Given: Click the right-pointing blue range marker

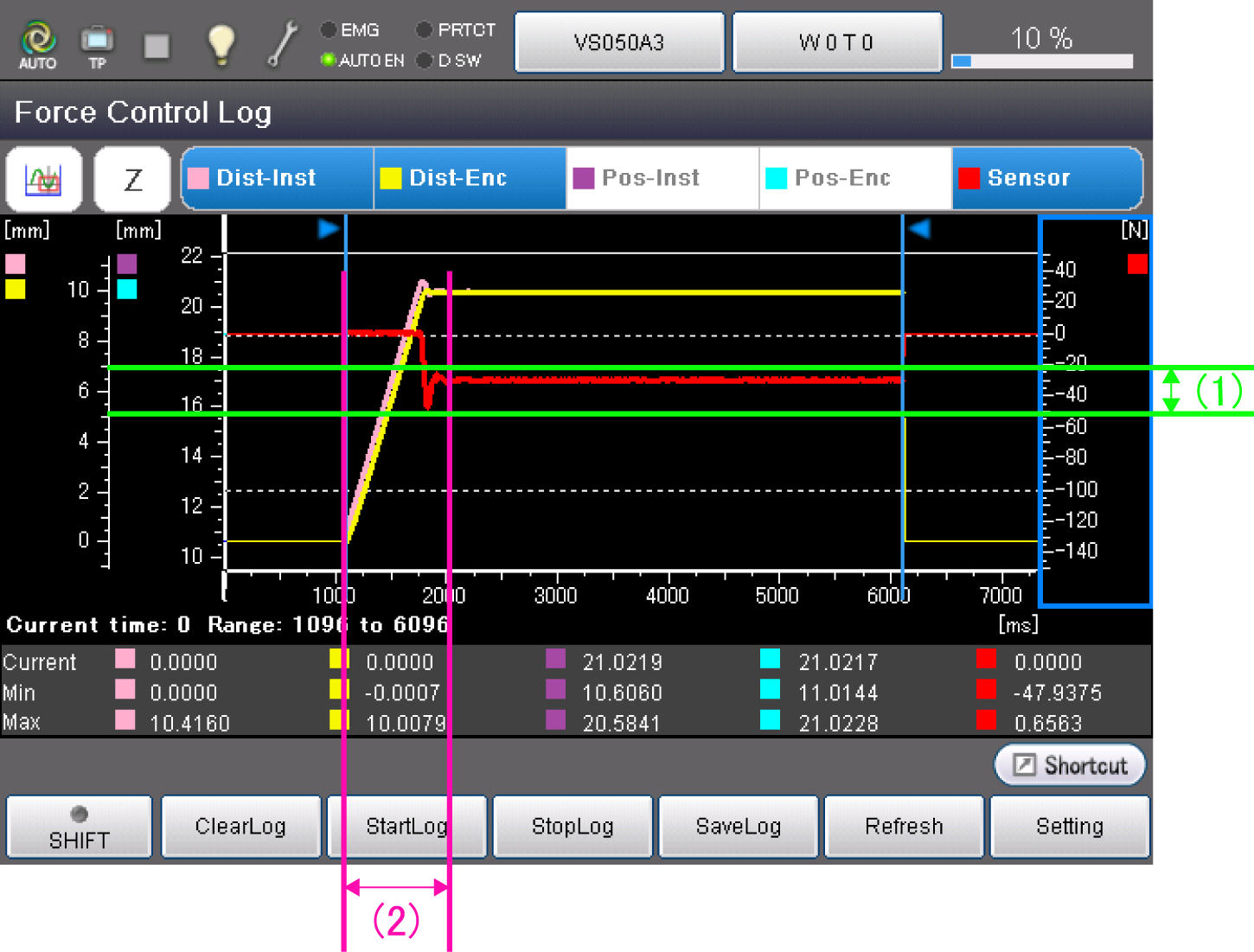Looking at the screenshot, I should click(x=328, y=229).
